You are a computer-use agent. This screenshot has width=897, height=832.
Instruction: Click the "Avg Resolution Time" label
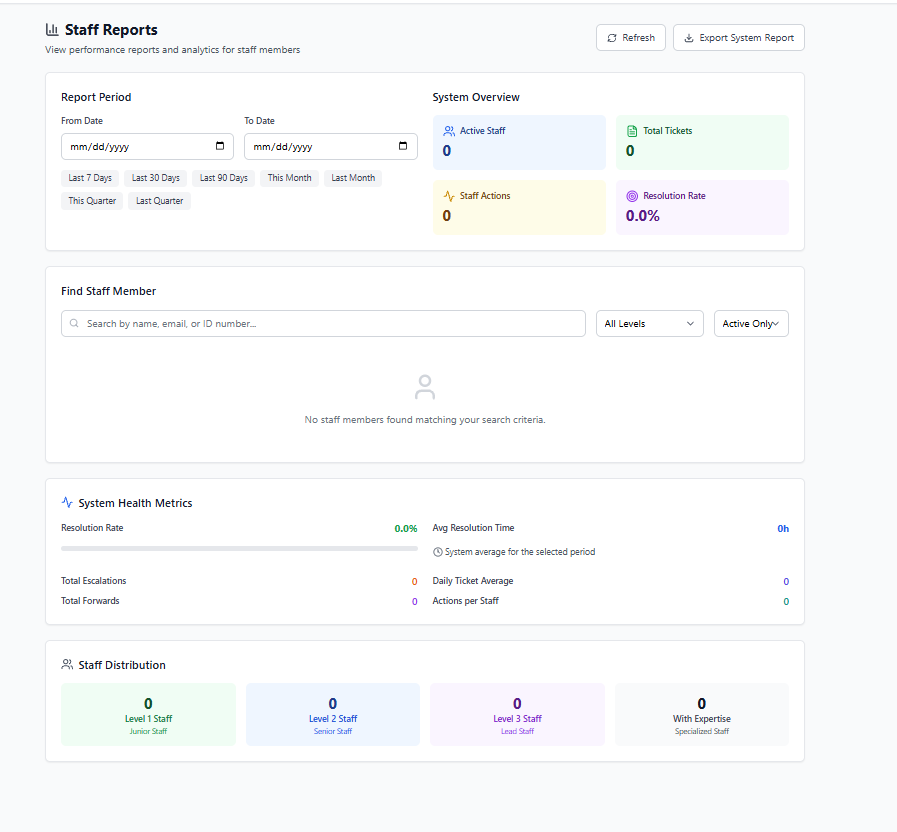point(473,528)
